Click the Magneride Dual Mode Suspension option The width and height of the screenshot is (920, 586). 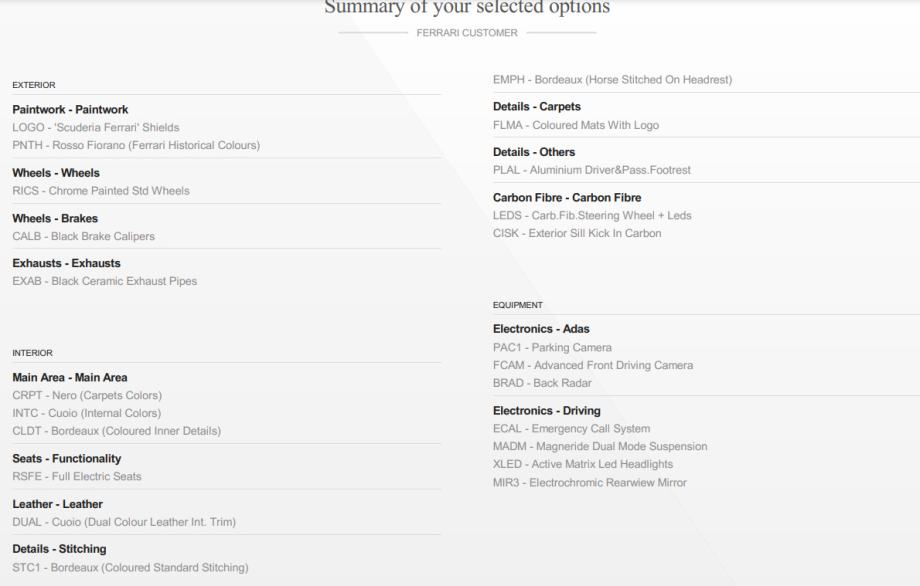coord(600,446)
